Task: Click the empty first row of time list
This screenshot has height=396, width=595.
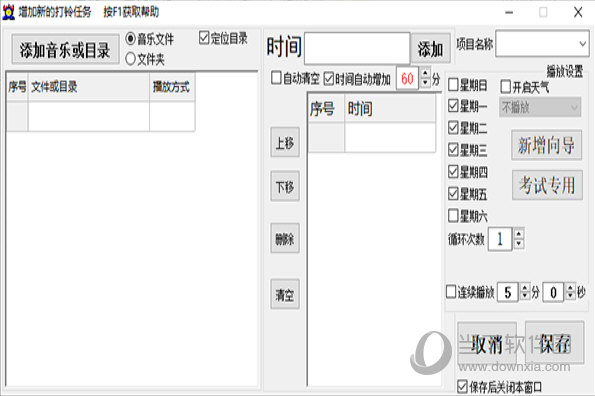Action: (x=372, y=137)
